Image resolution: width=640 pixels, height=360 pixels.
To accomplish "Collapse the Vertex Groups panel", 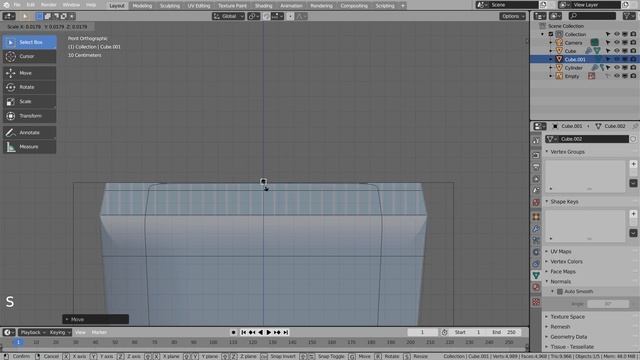I will pos(568,152).
